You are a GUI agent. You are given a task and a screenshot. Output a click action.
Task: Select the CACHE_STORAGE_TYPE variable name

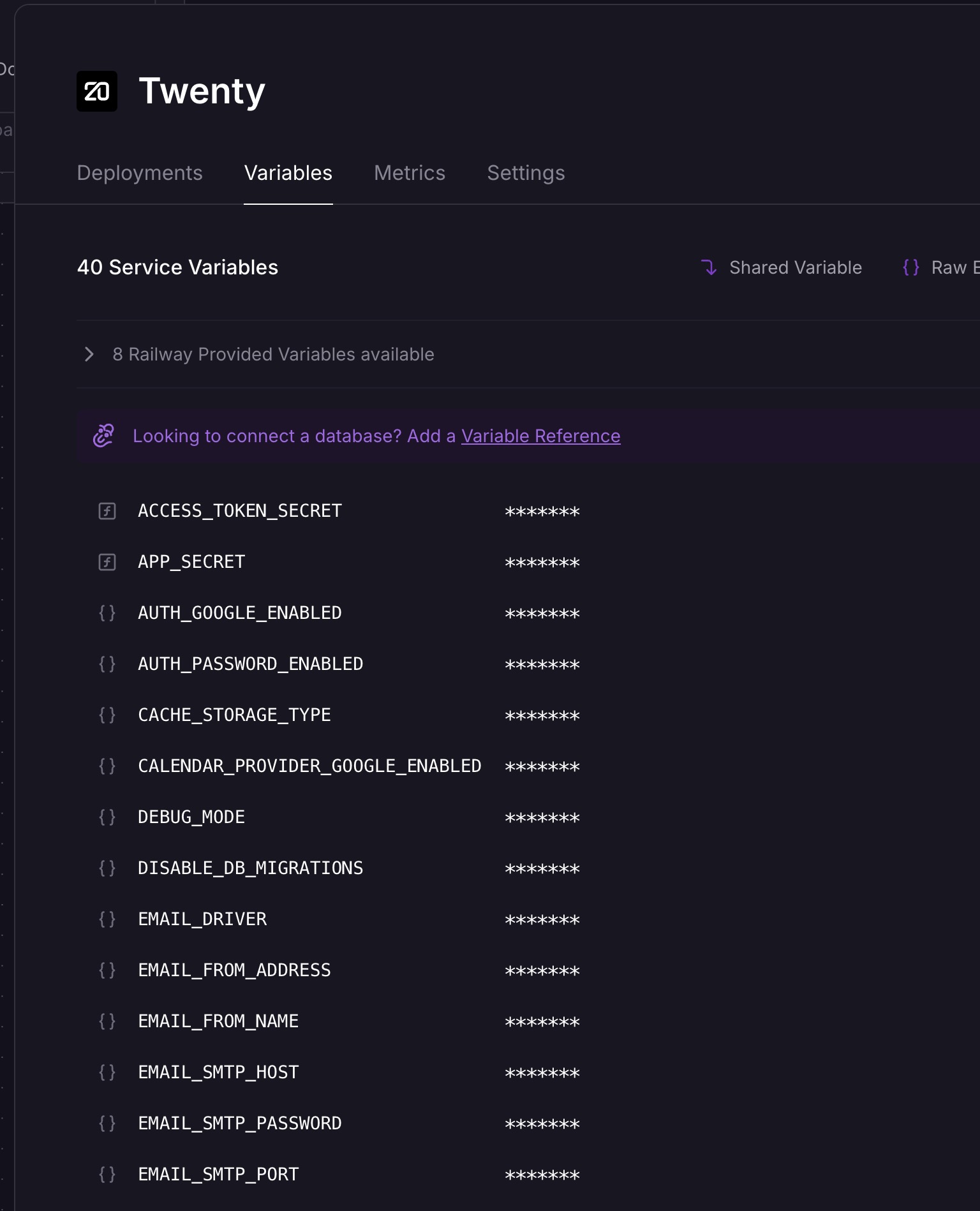coord(234,715)
